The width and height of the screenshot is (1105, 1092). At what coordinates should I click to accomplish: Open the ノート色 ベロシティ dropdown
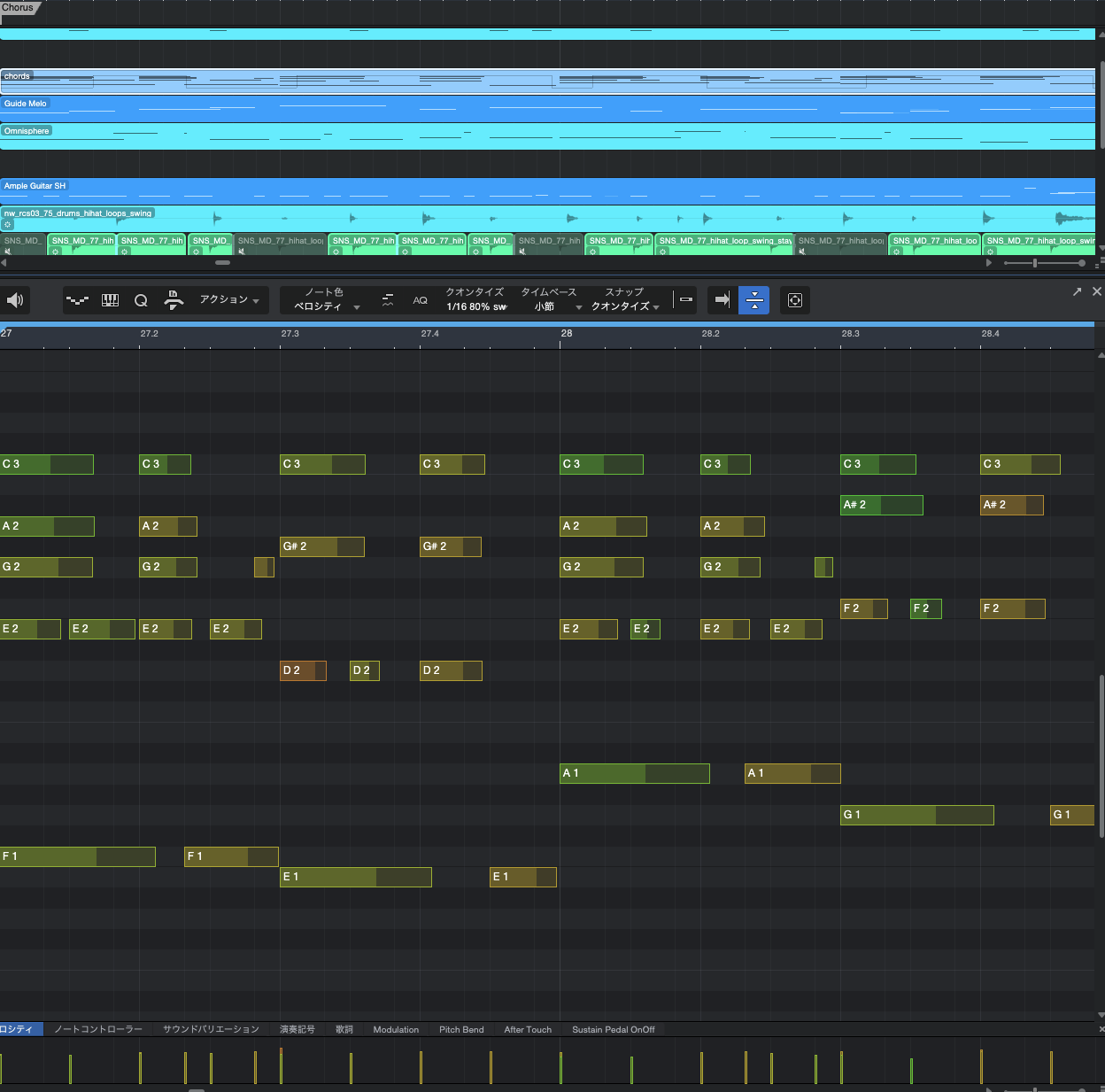tap(326, 306)
